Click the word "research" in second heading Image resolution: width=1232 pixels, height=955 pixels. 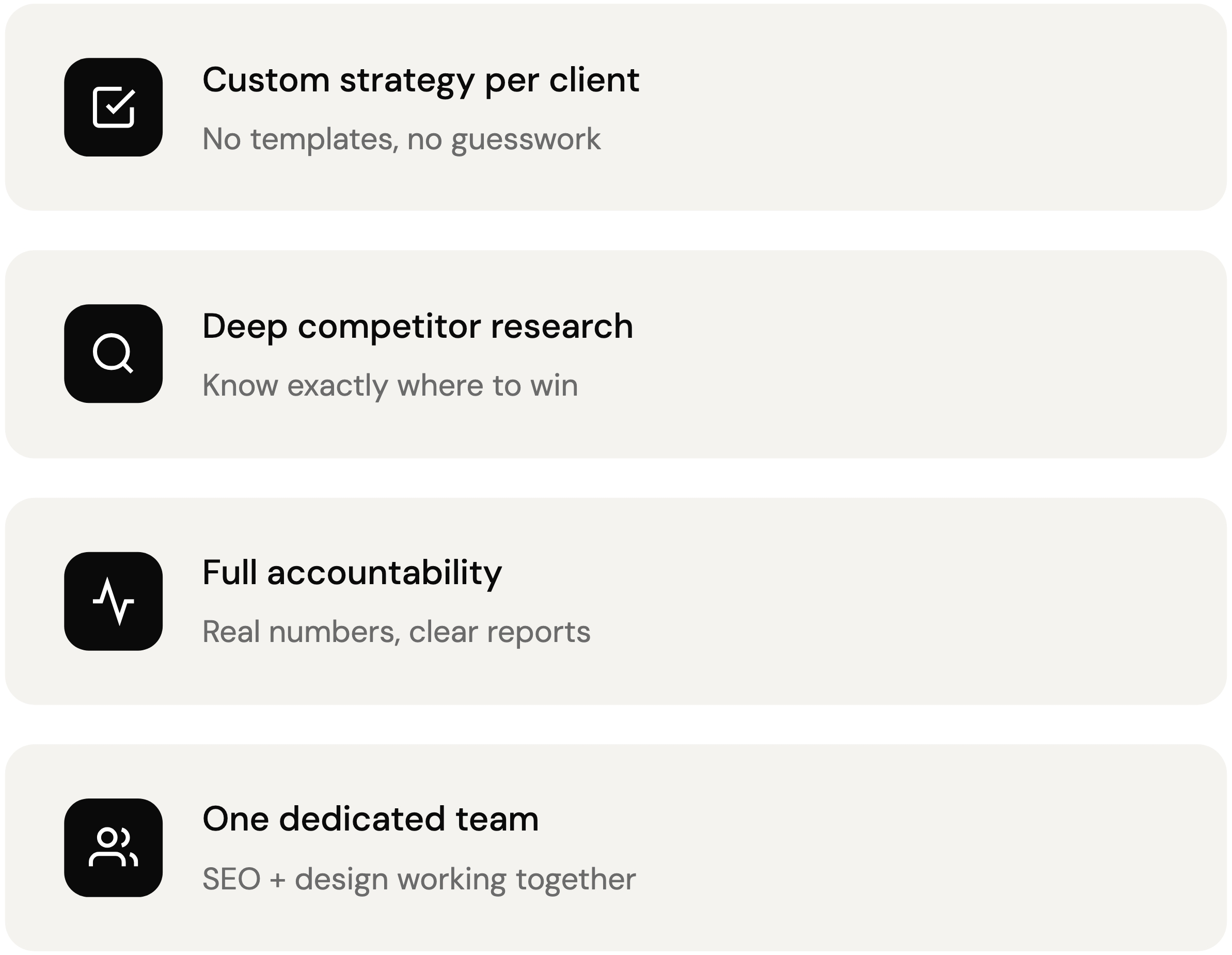[562, 326]
